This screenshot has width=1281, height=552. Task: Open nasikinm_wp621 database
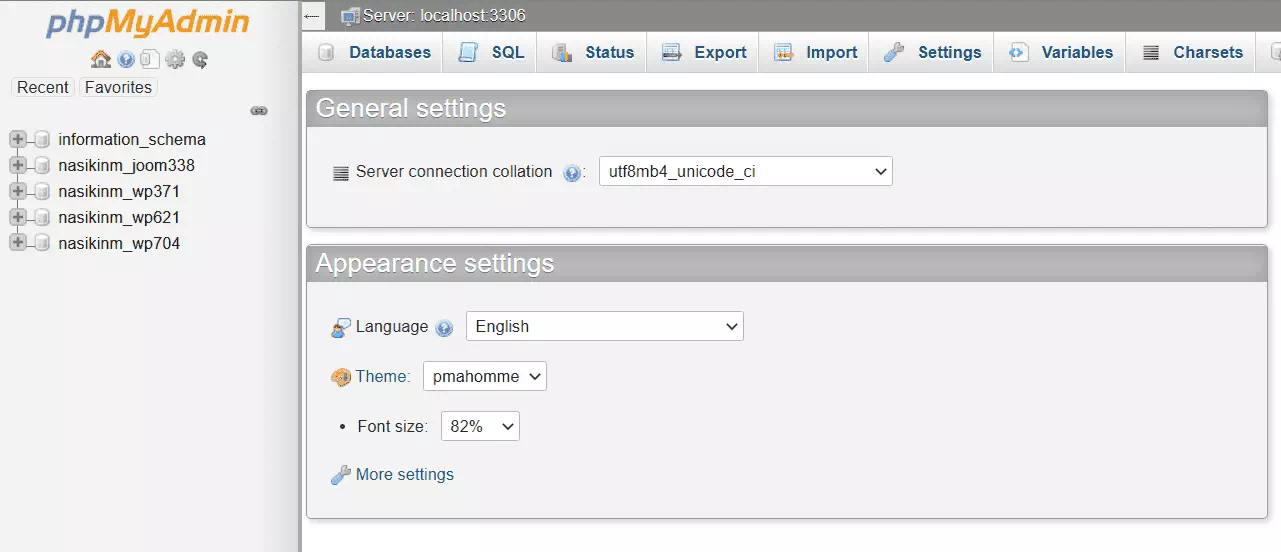click(x=119, y=218)
